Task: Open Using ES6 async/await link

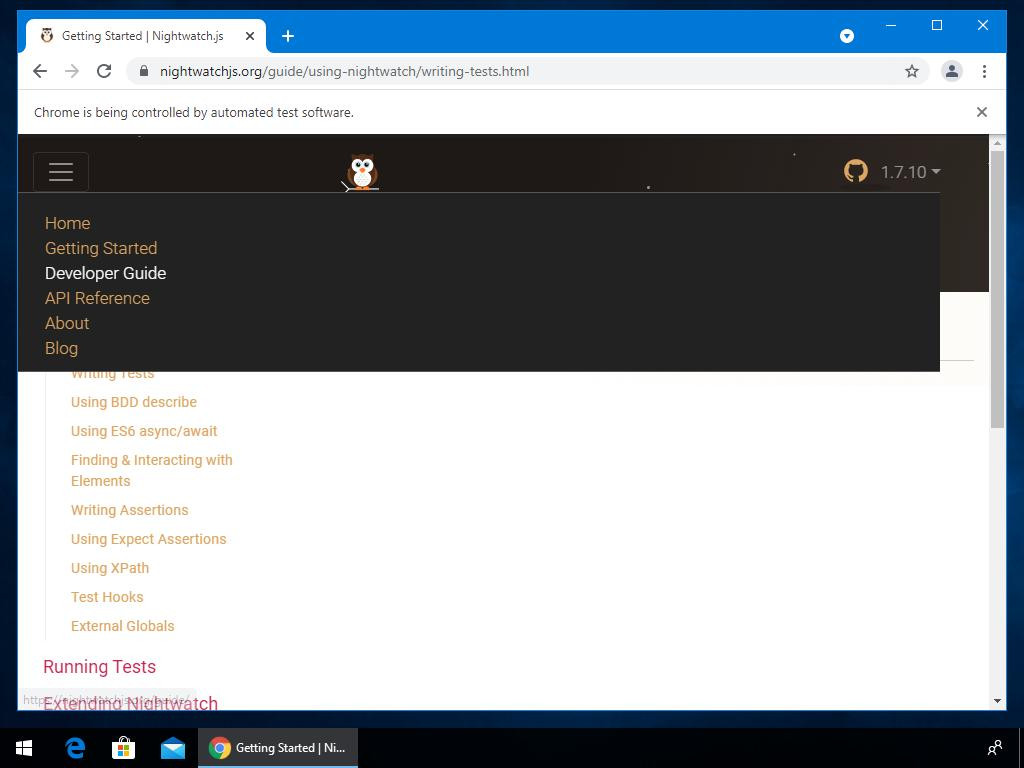Action: pyautogui.click(x=144, y=431)
